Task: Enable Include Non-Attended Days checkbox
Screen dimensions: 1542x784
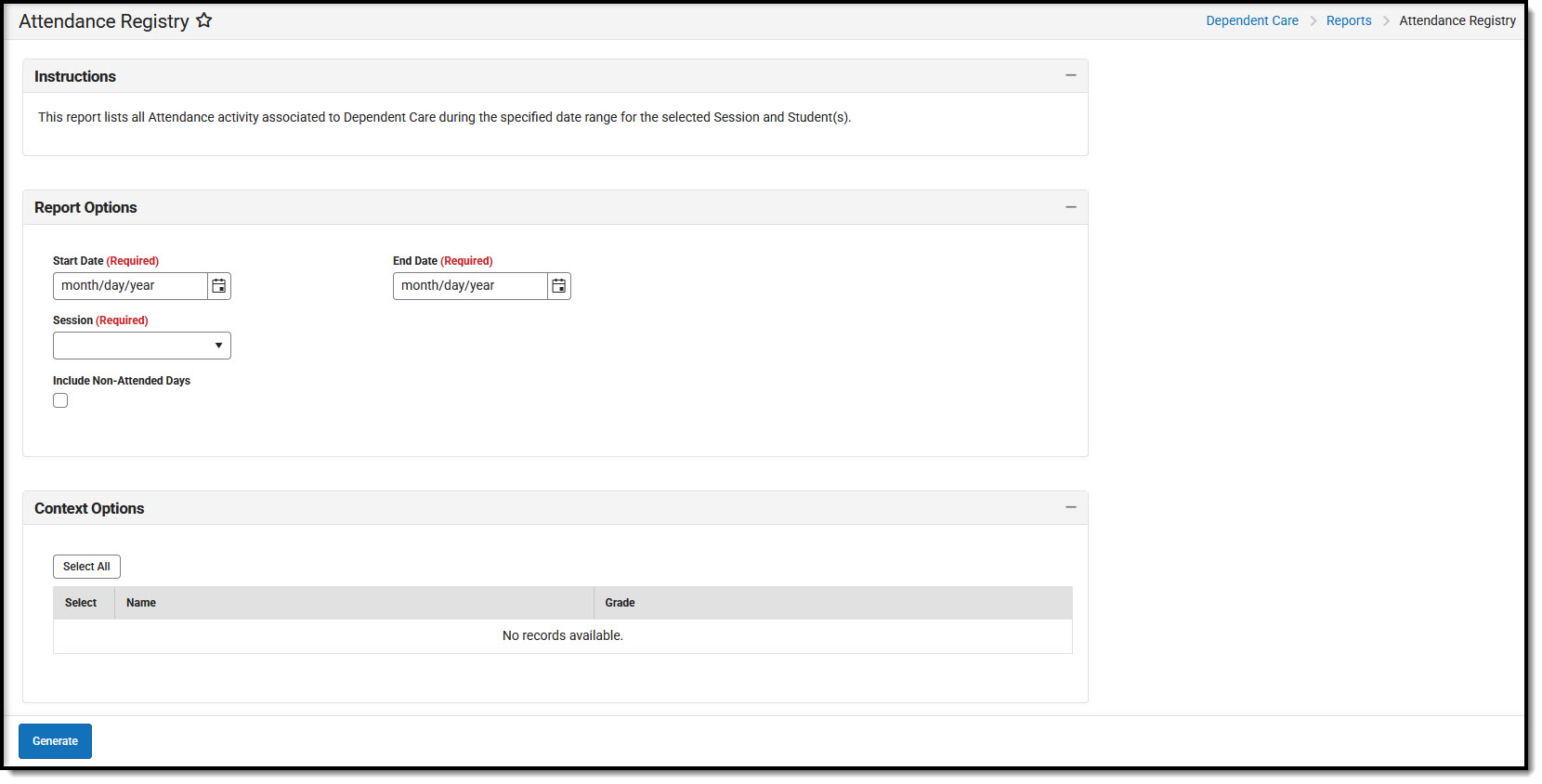Action: (x=60, y=400)
